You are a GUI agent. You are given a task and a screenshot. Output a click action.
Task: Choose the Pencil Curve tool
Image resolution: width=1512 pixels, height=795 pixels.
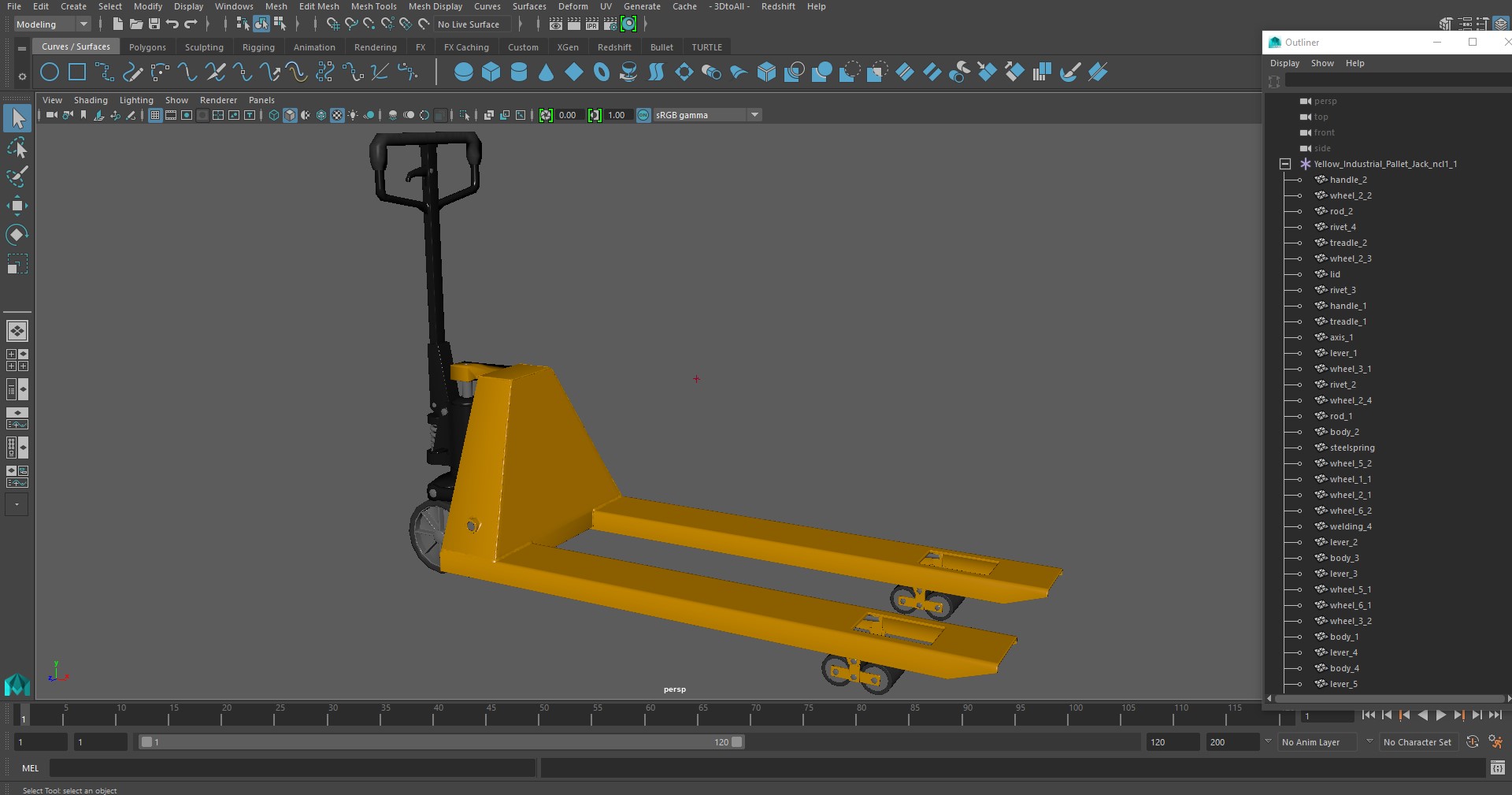[132, 72]
